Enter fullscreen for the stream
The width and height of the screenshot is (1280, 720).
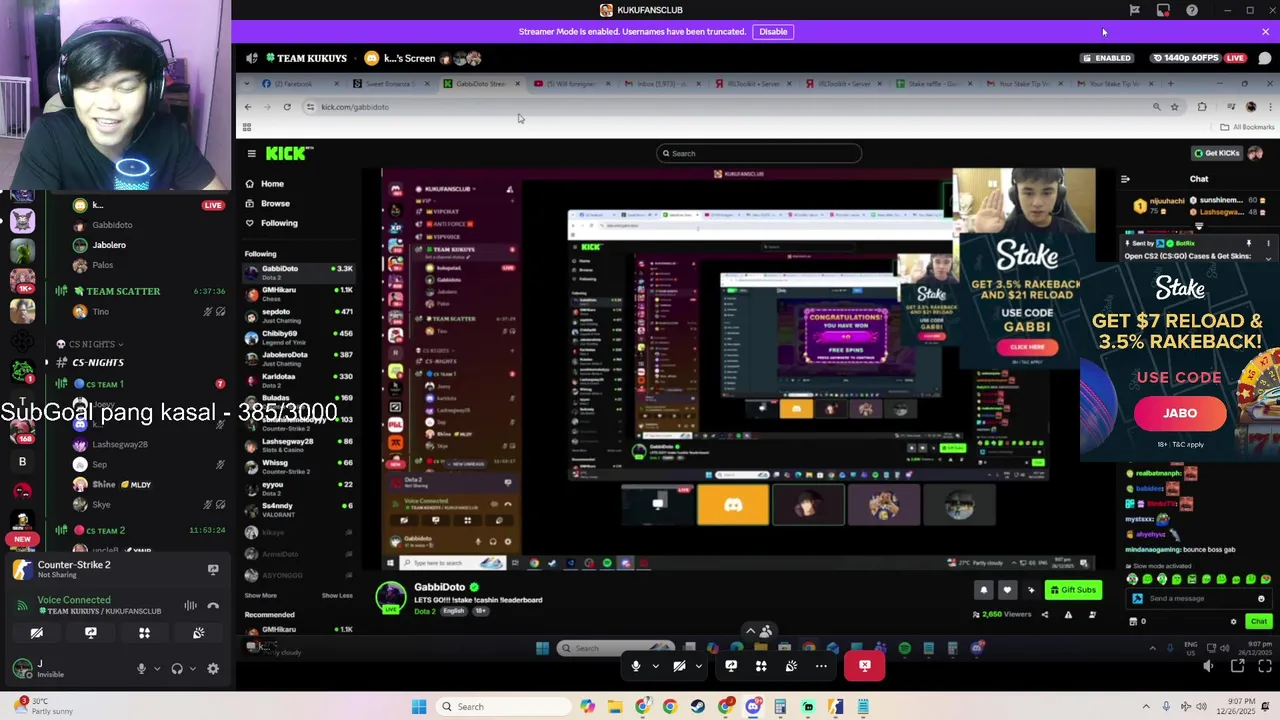[x=1263, y=666]
